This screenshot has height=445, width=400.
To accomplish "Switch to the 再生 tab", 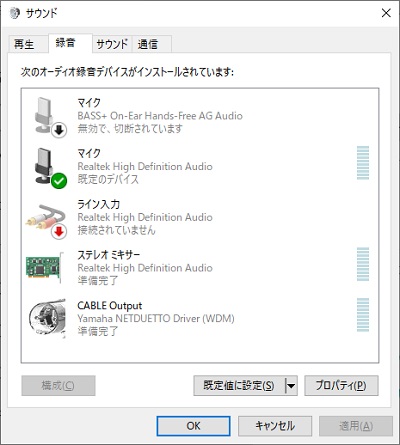I will 25,44.
